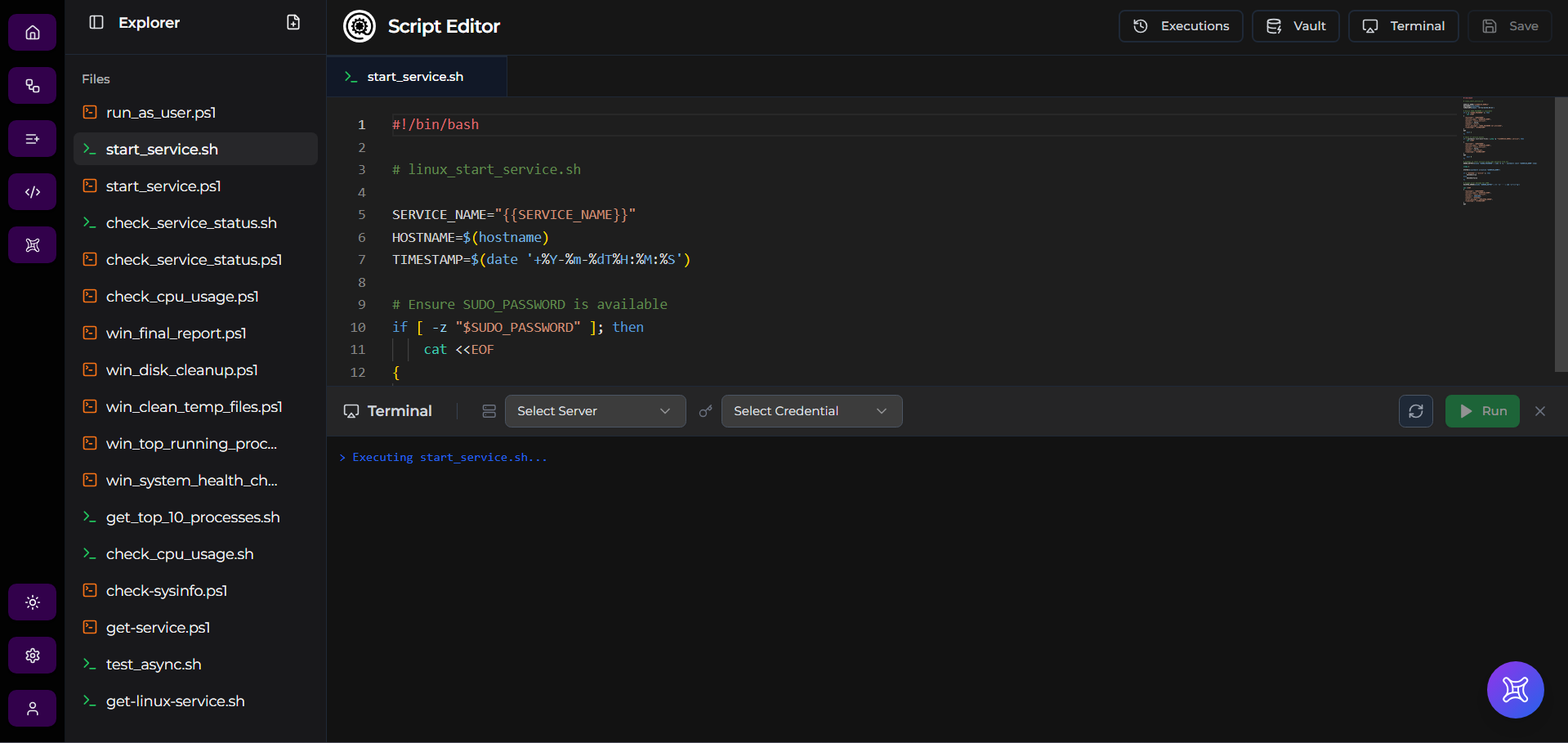Open the Home icon in left sidebar
This screenshot has height=743, width=1568.
[33, 33]
